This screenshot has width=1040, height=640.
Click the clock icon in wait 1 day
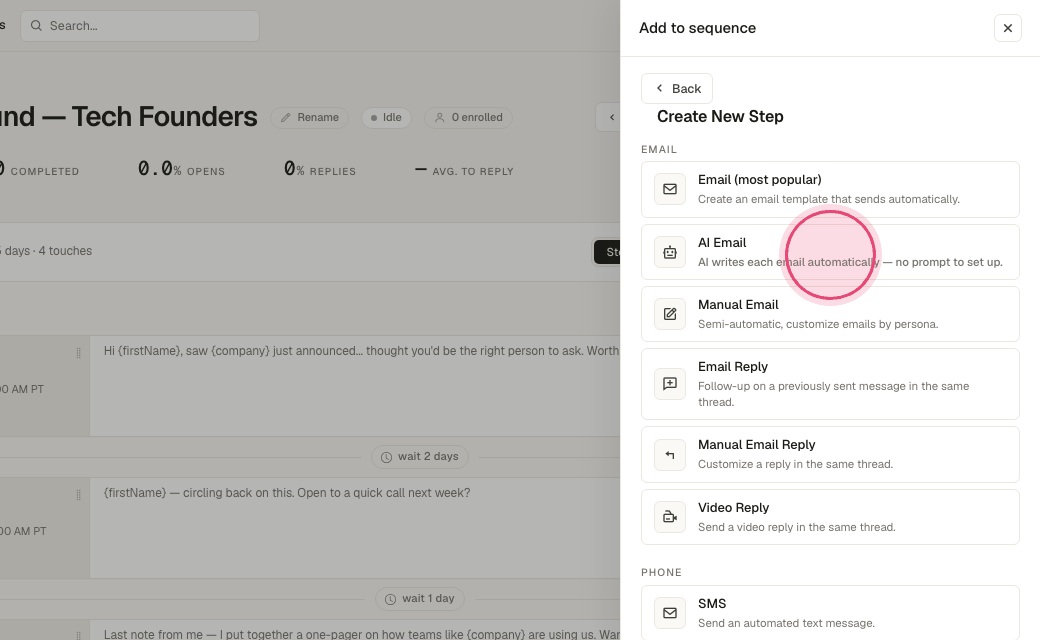pyautogui.click(x=390, y=599)
